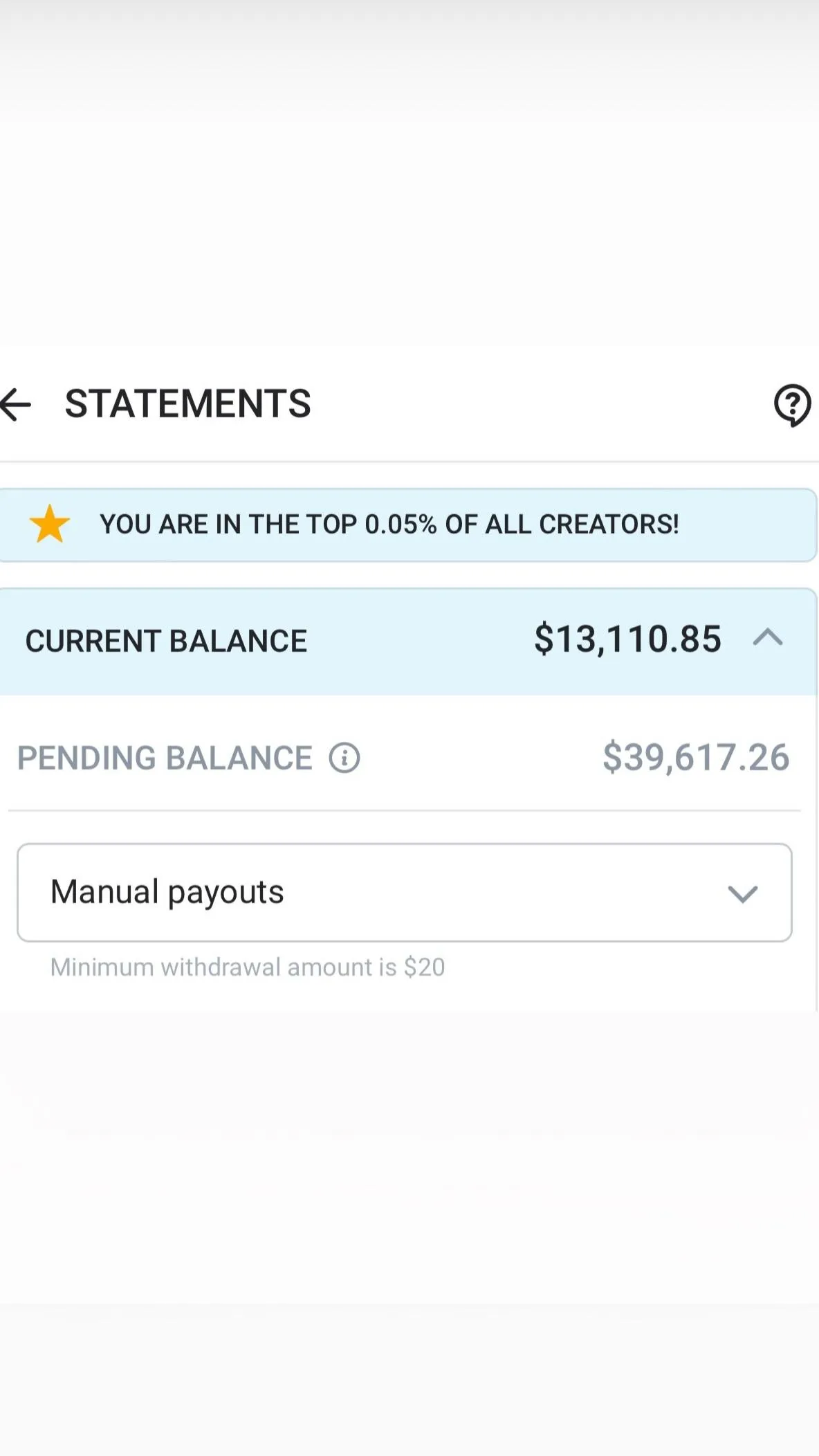Image resolution: width=819 pixels, height=1456 pixels.
Task: Click the blank area above the Statements header
Action: point(410,173)
